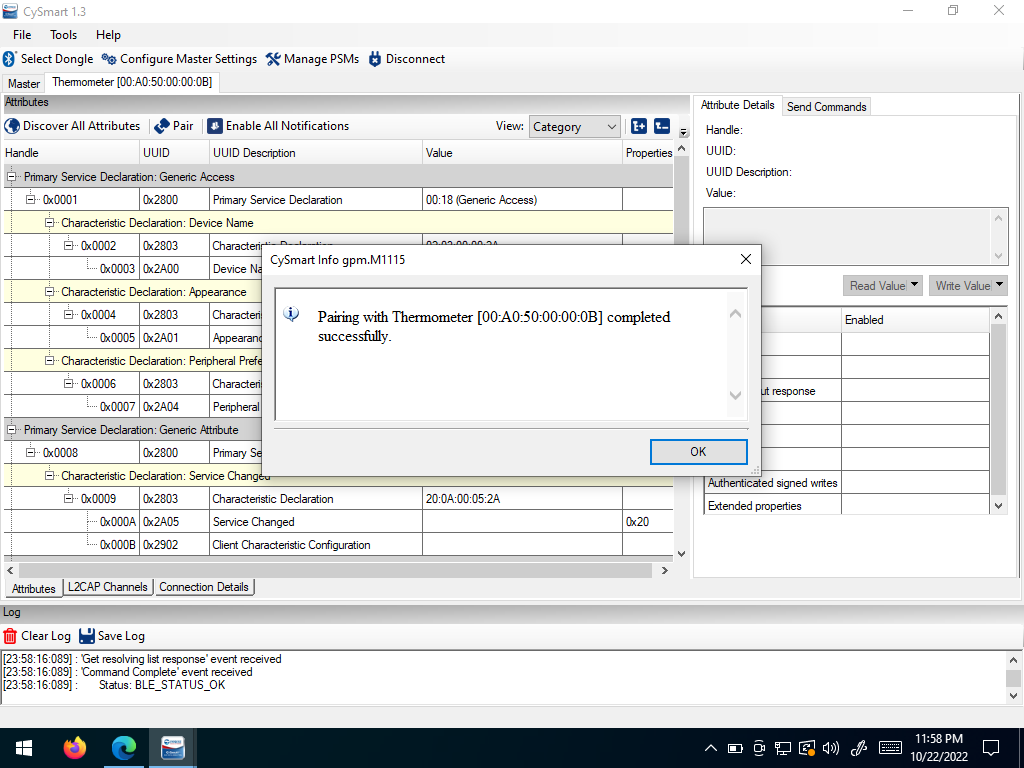Collapse the Generic Access service node
This screenshot has width=1024, height=768.
pos(13,177)
